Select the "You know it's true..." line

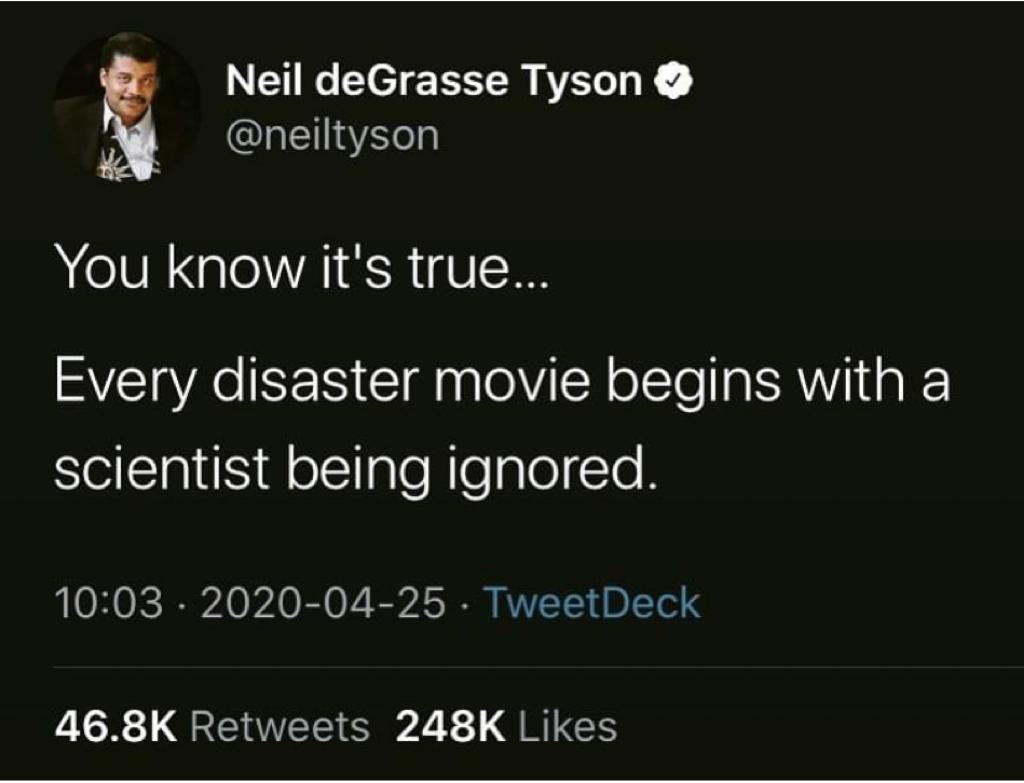point(303,268)
